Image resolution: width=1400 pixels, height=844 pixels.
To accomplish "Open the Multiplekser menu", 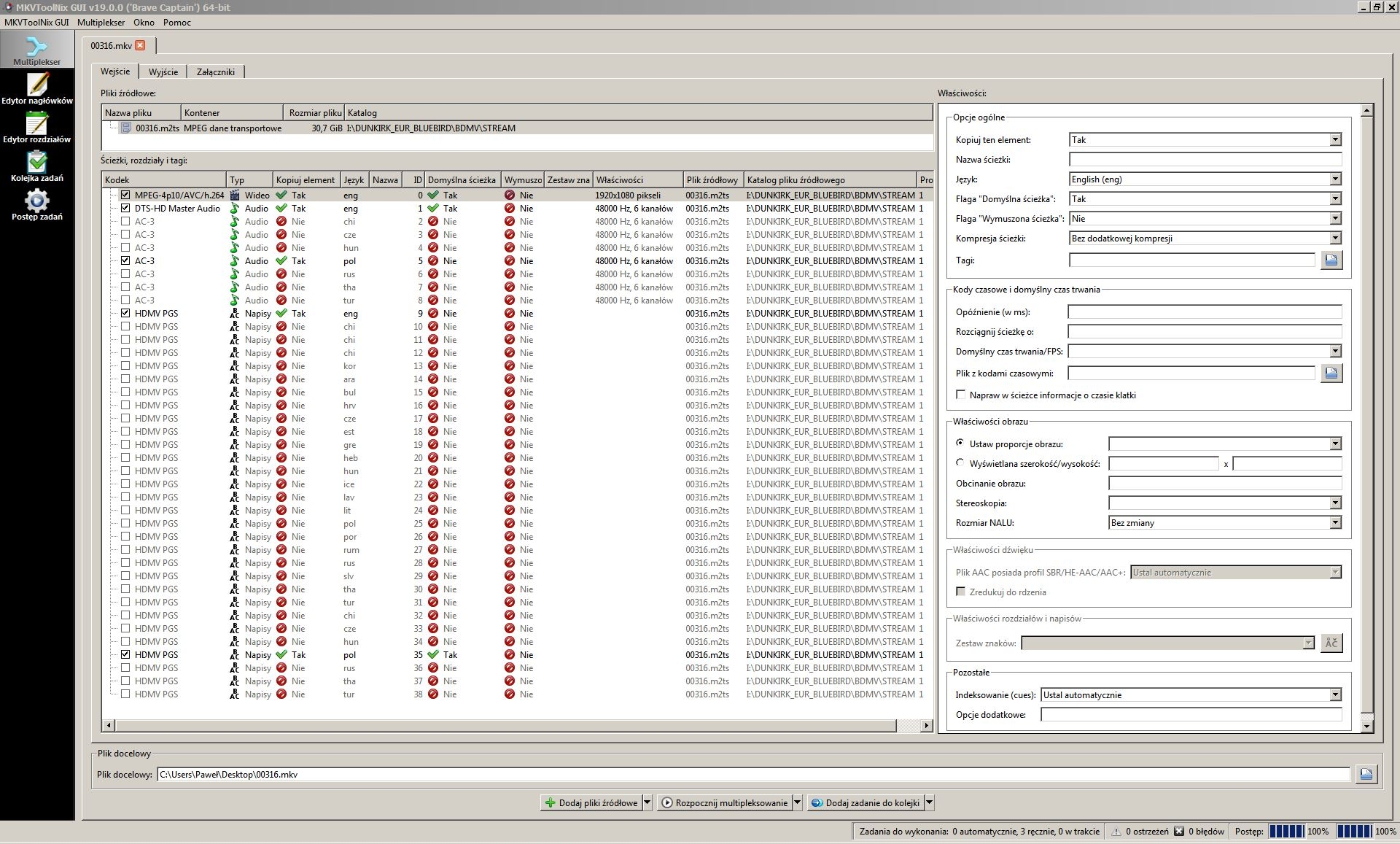I will coord(101,23).
